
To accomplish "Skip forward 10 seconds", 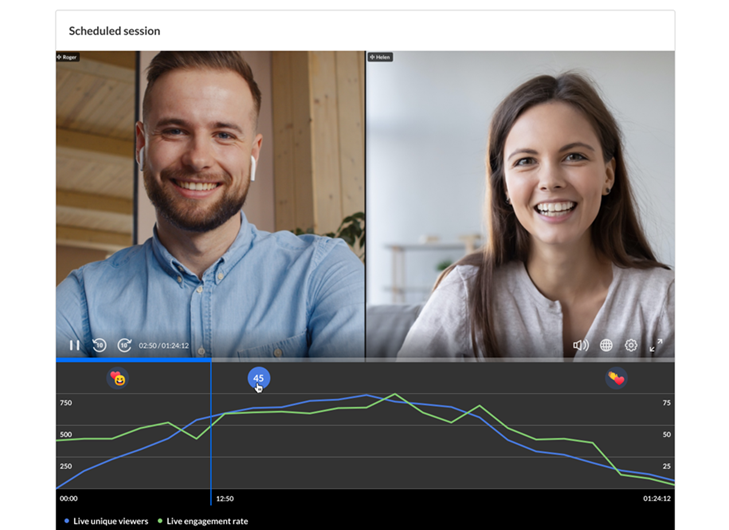I will (124, 345).
